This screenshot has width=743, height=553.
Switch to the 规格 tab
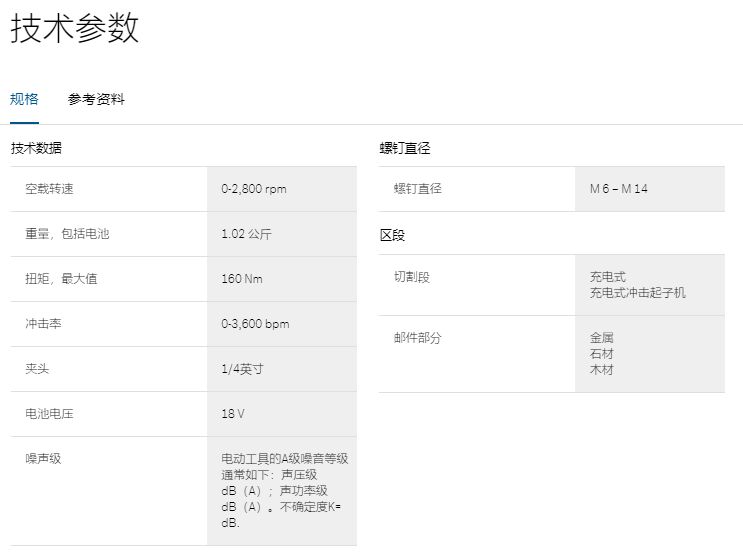25,99
